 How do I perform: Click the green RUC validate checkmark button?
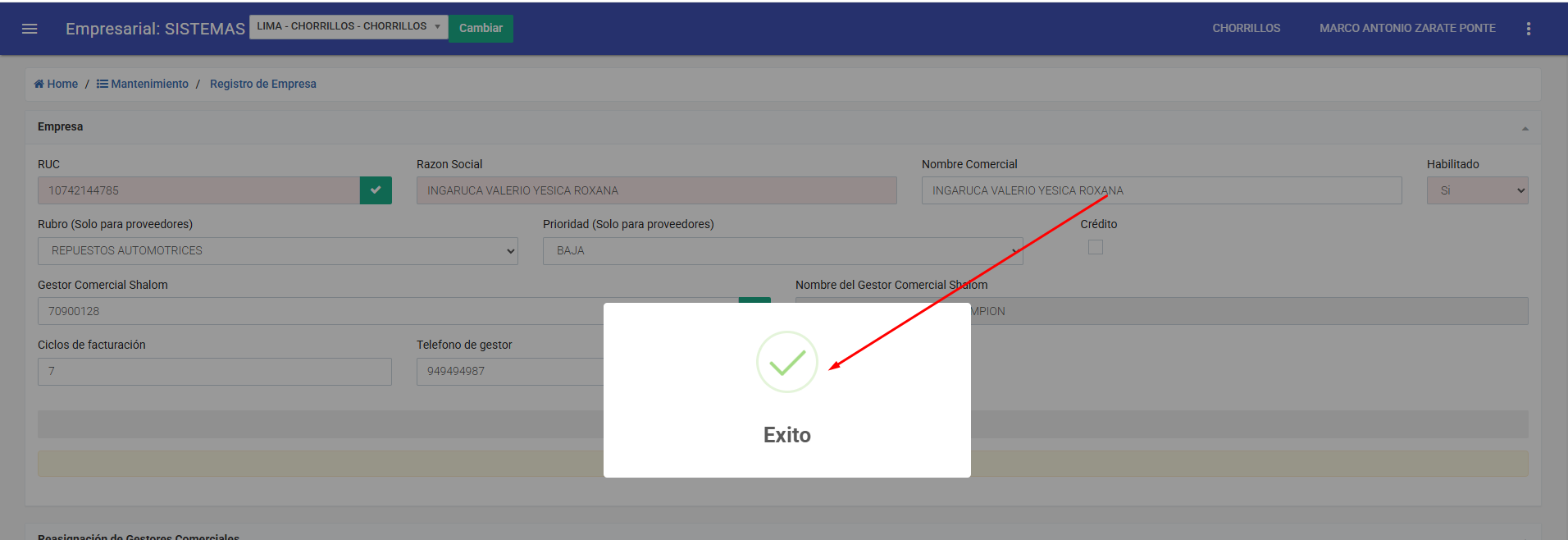pos(376,190)
